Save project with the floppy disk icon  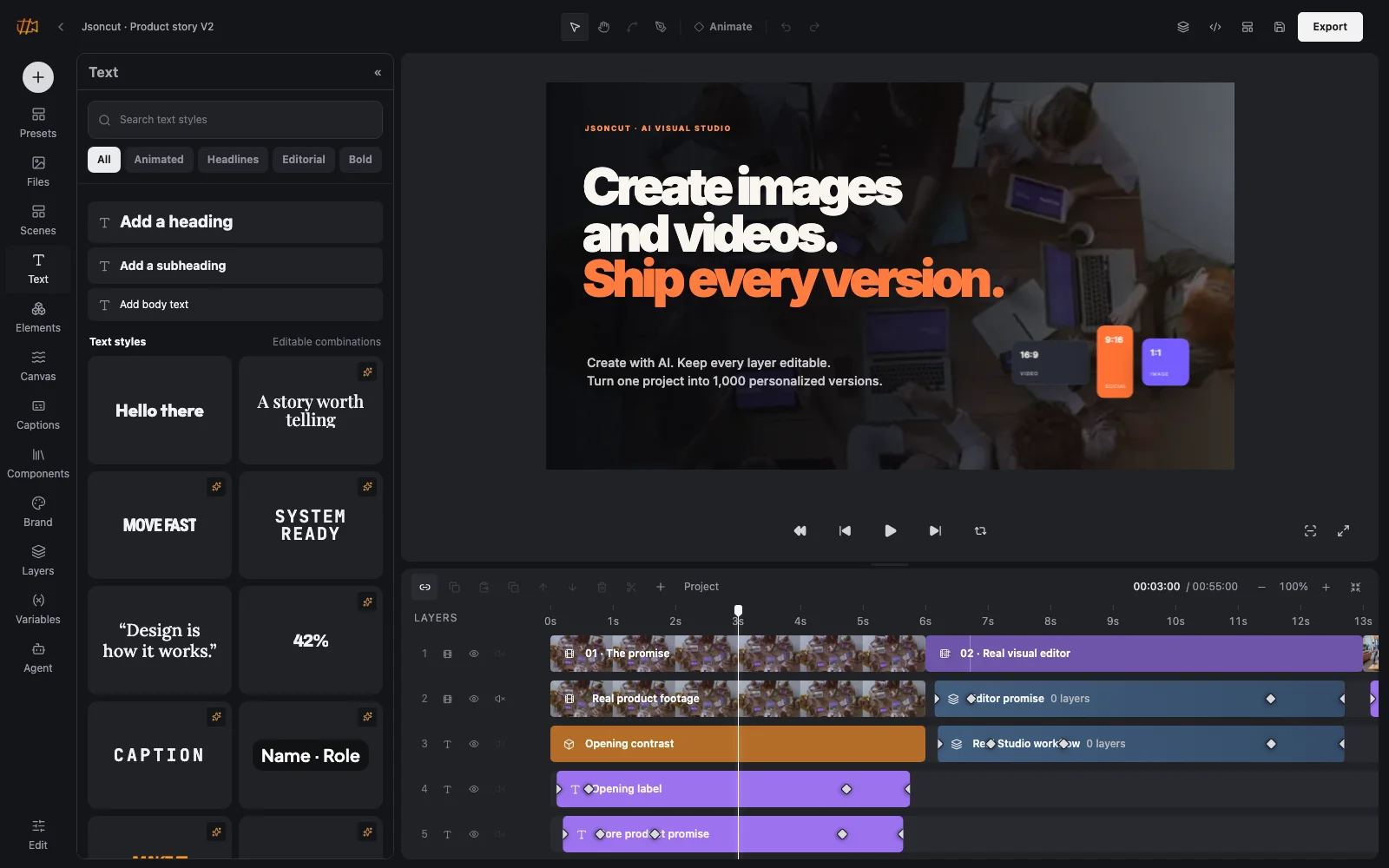(1280, 27)
